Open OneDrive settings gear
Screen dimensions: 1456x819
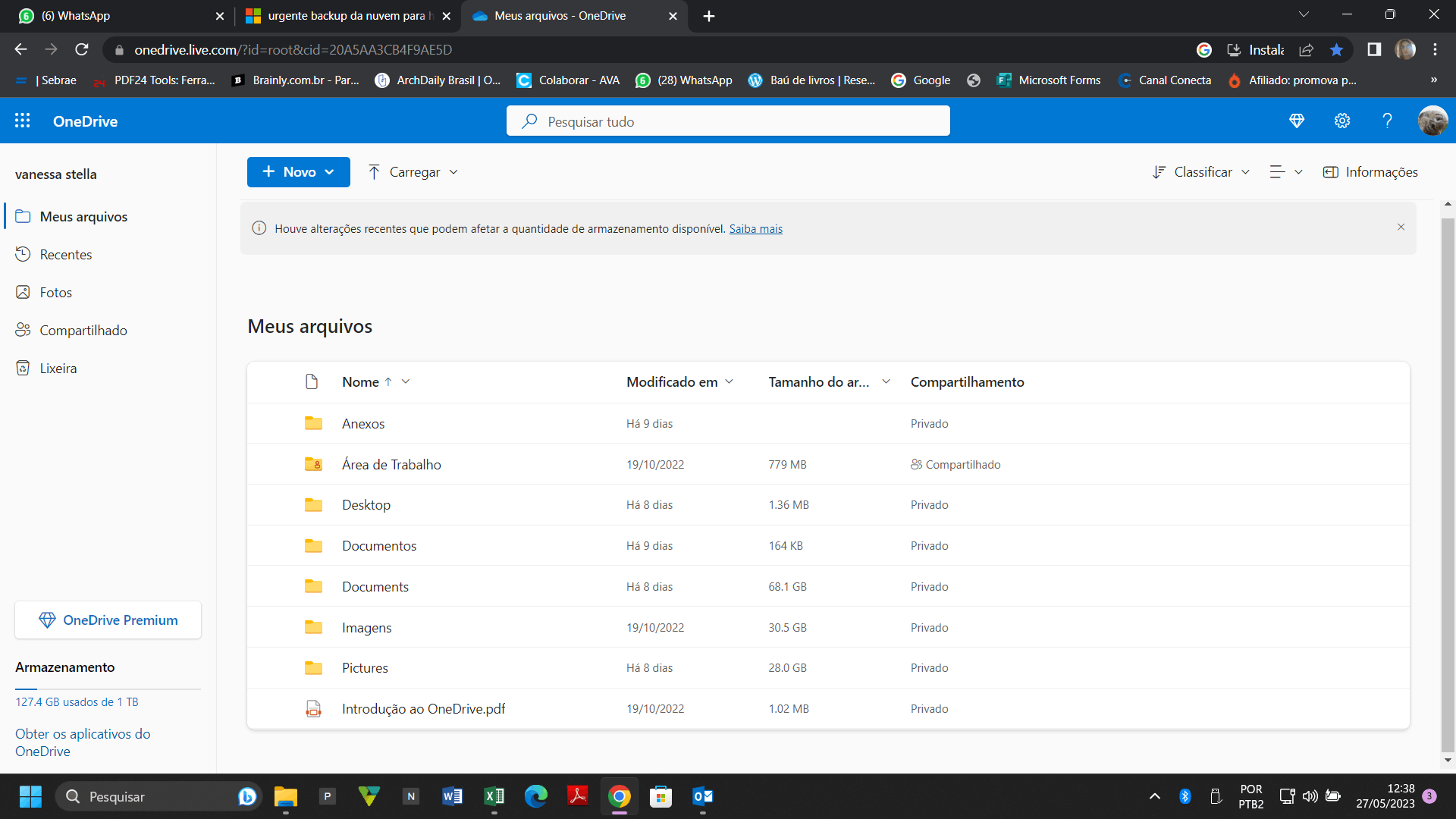tap(1342, 121)
